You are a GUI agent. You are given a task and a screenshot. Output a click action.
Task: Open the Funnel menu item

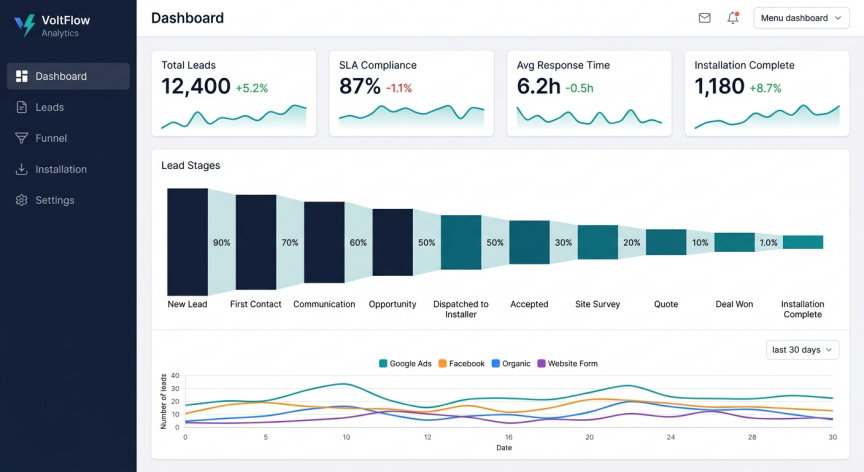coord(68,138)
